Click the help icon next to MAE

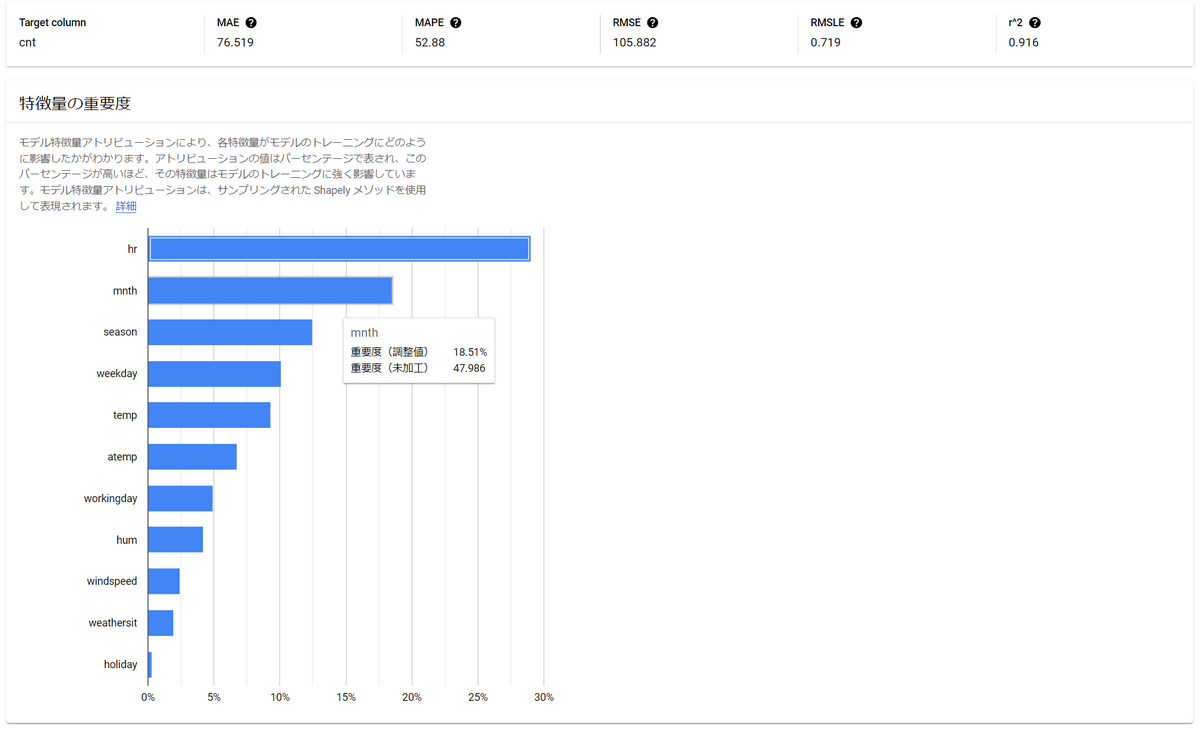[251, 23]
